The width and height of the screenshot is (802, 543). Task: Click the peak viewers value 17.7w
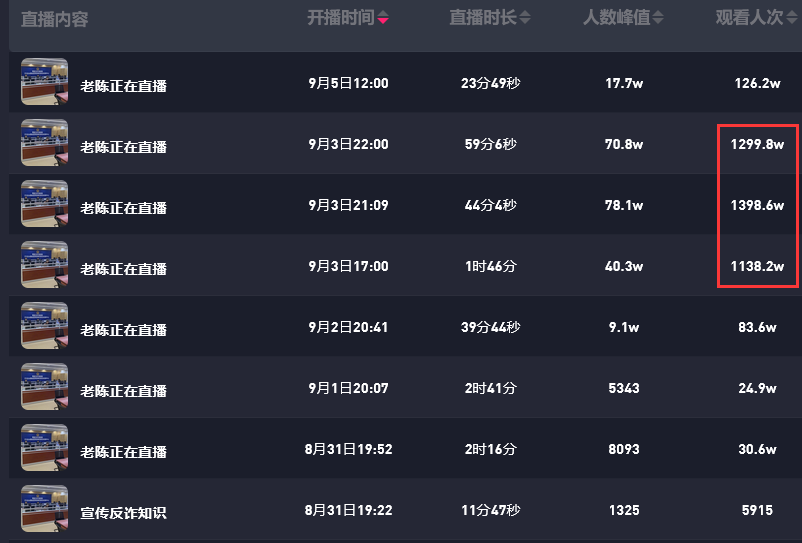pyautogui.click(x=624, y=83)
